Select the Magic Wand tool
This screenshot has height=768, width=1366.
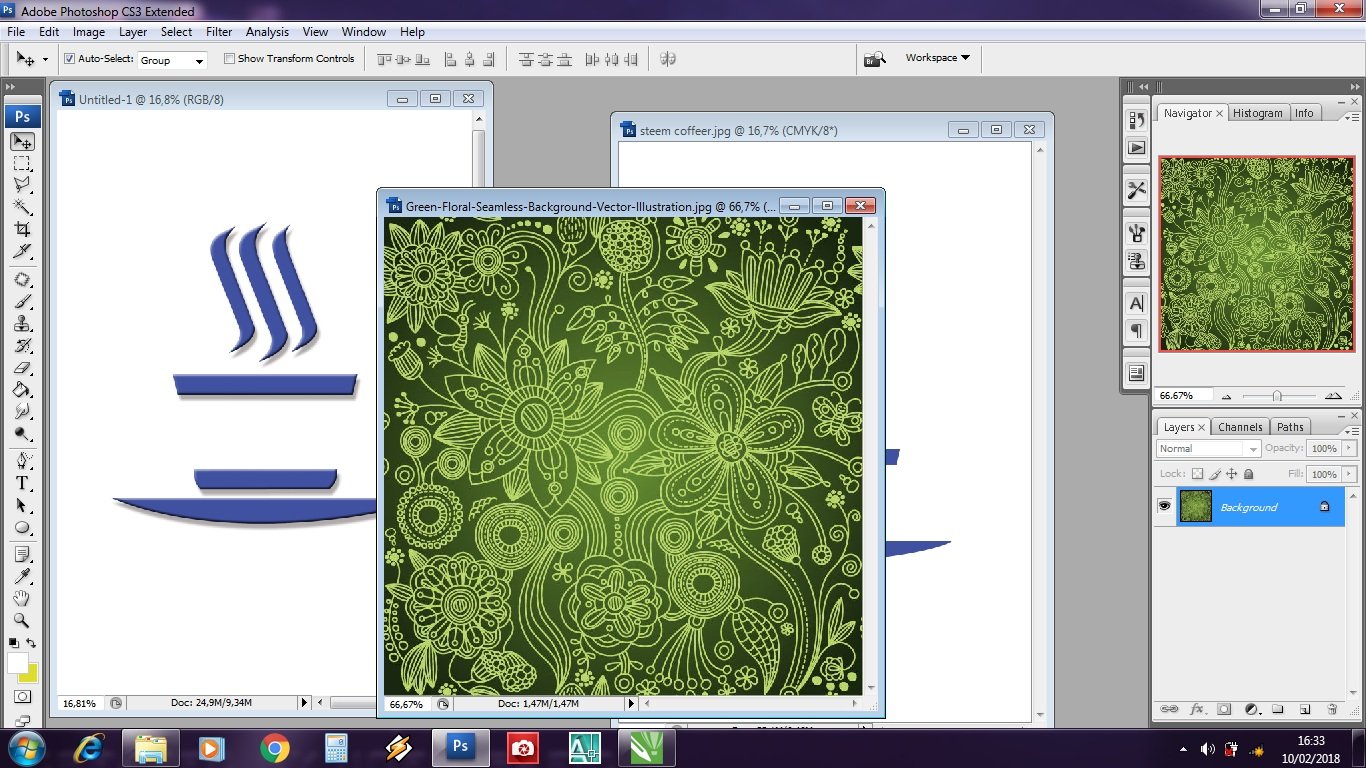(22, 207)
